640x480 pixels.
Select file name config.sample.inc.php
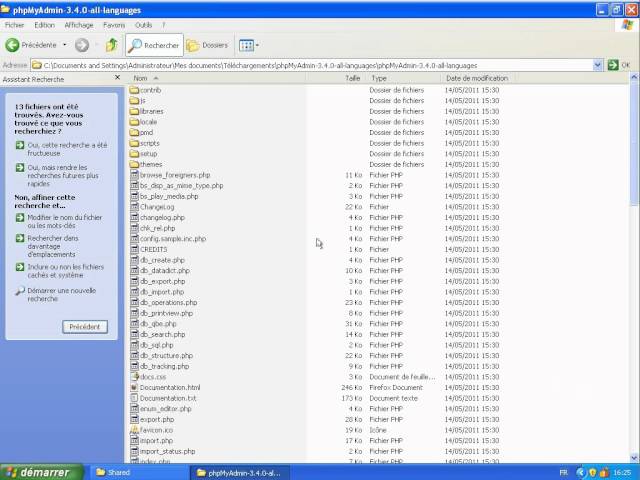173,239
